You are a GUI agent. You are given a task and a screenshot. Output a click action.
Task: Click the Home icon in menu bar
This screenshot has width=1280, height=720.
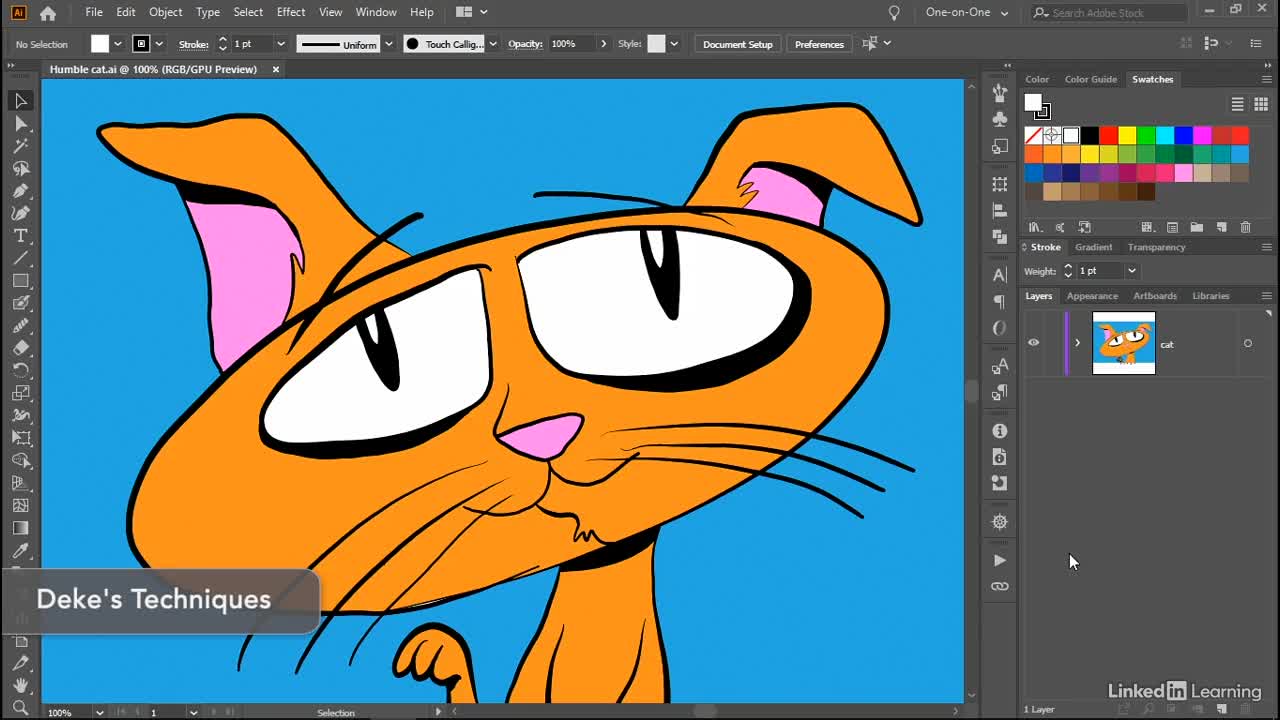click(x=47, y=13)
